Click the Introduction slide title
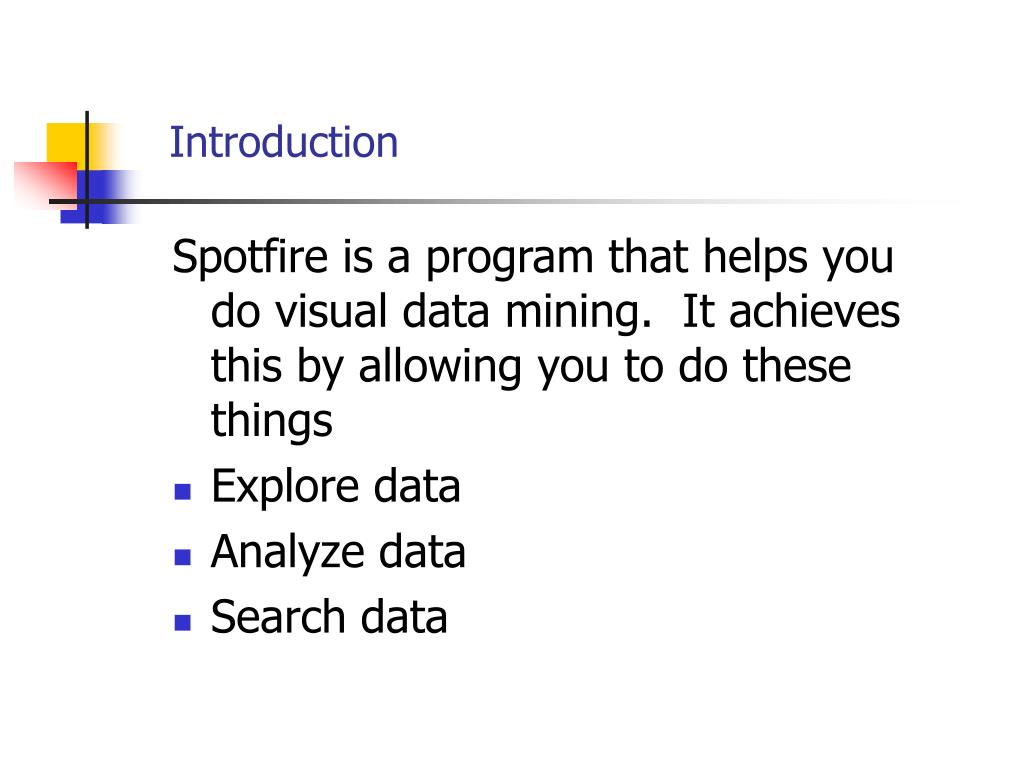1024x768 pixels. pos(283,142)
